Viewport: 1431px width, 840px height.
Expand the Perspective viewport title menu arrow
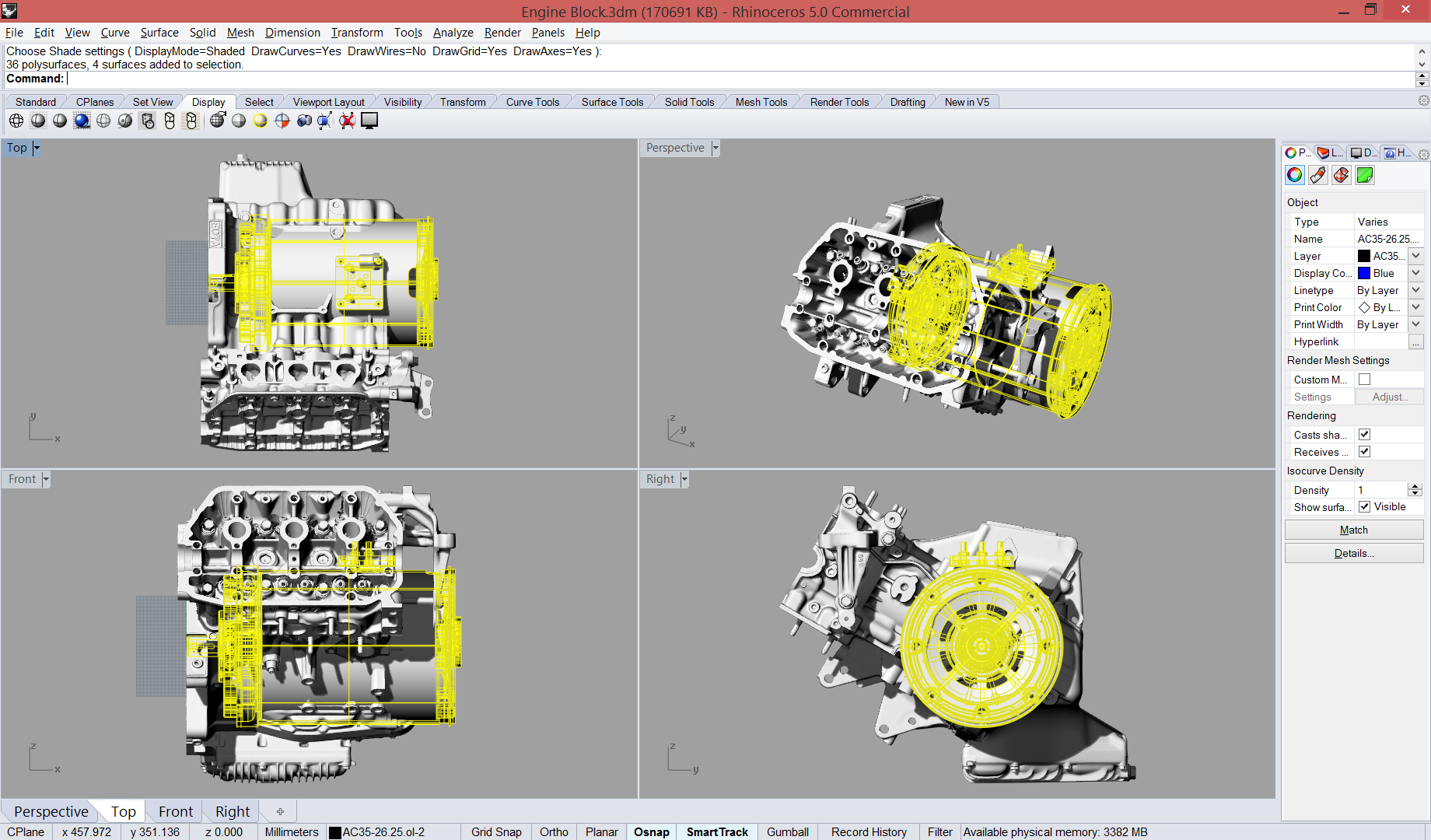[715, 148]
